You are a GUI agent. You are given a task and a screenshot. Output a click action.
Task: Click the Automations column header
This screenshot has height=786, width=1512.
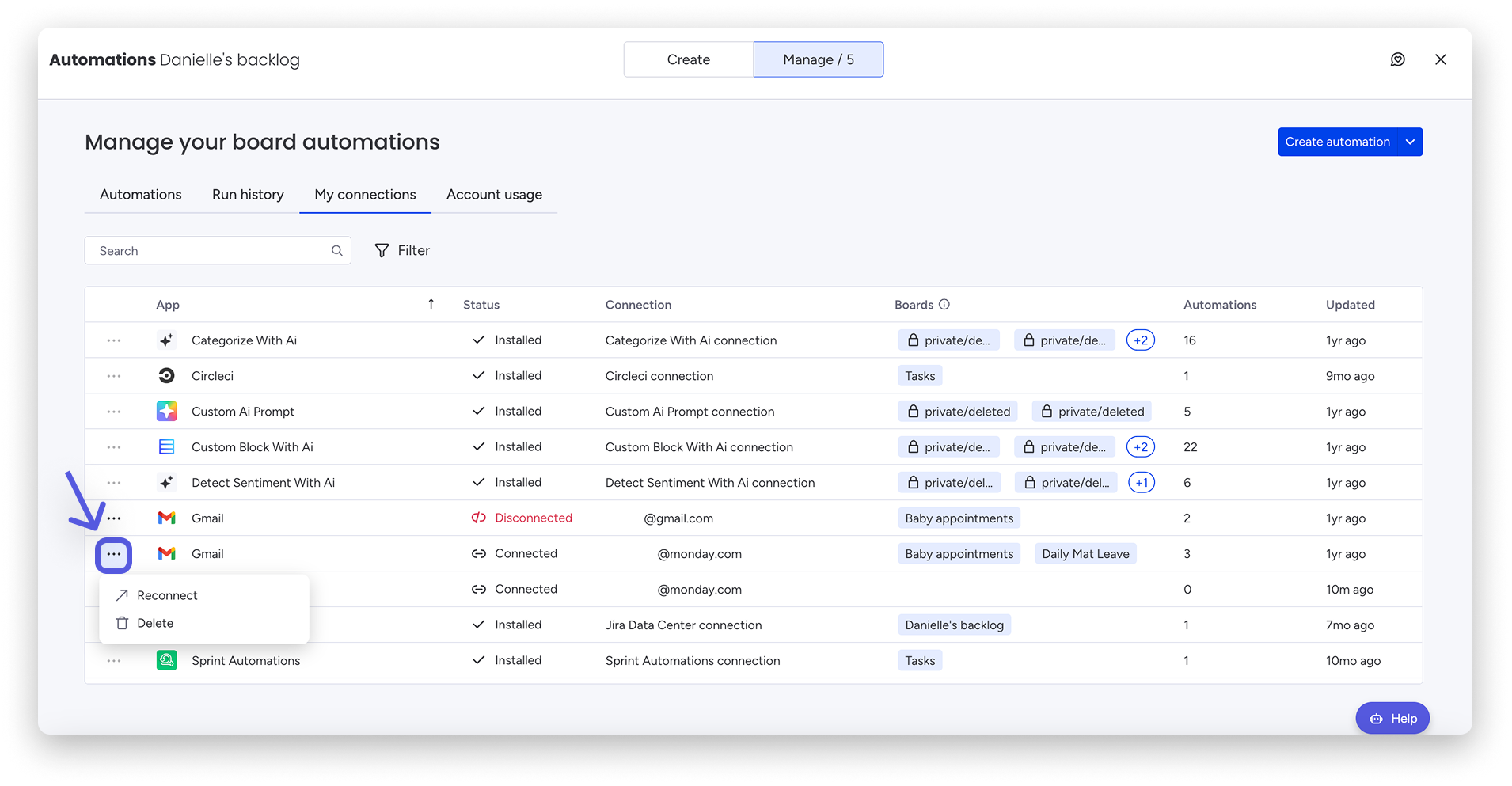[1220, 305]
